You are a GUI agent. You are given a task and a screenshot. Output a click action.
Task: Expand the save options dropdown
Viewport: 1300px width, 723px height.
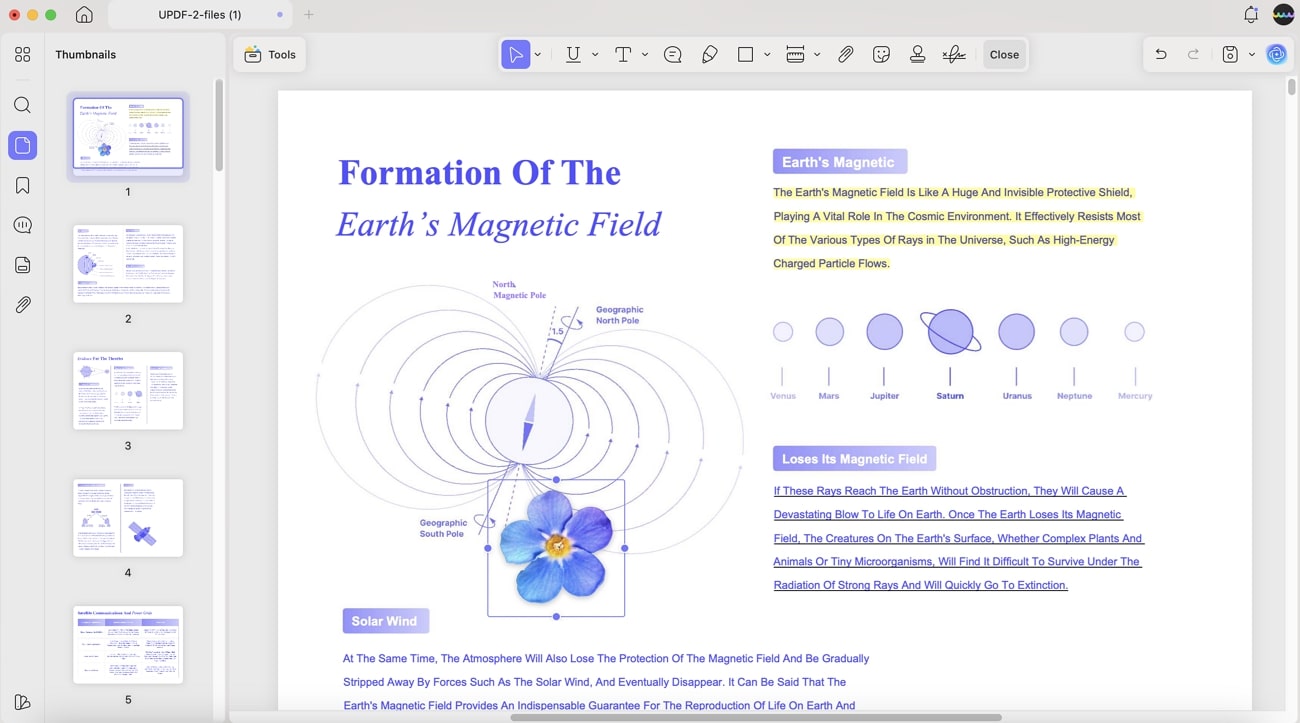point(1251,55)
